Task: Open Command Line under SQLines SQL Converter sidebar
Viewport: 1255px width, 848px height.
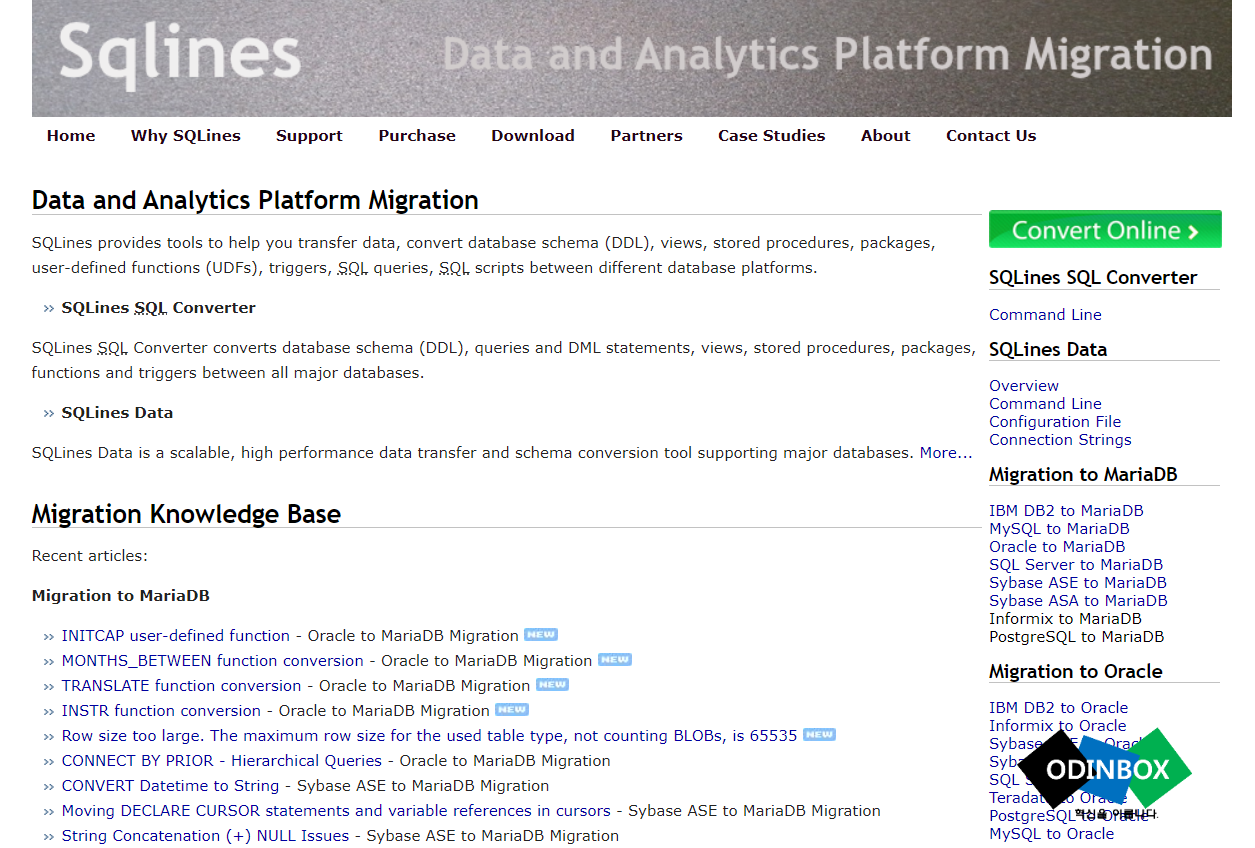Action: pos(1045,315)
